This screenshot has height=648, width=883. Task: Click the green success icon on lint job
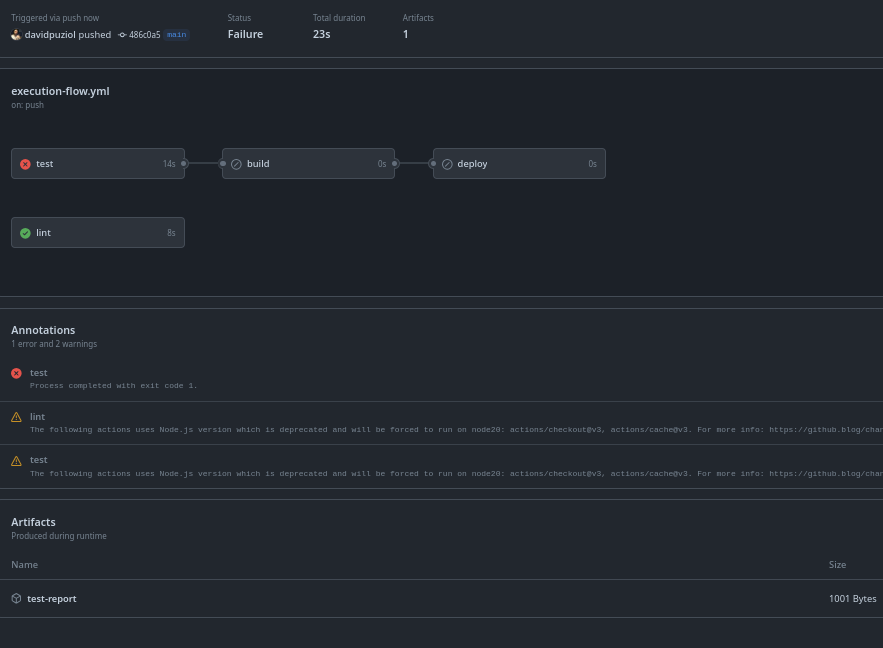pos(25,233)
